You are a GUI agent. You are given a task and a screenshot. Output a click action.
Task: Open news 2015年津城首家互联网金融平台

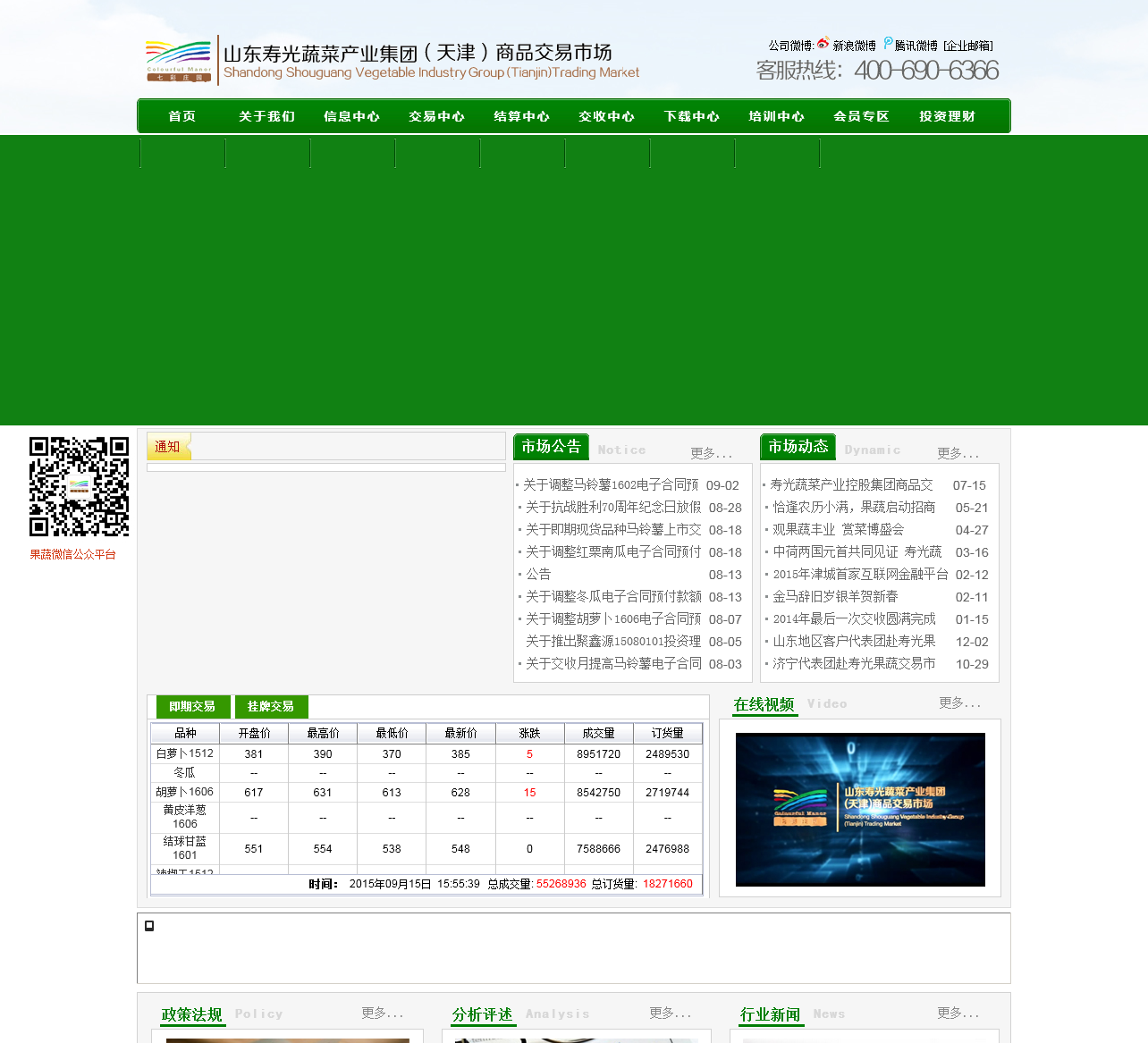pyautogui.click(x=861, y=575)
